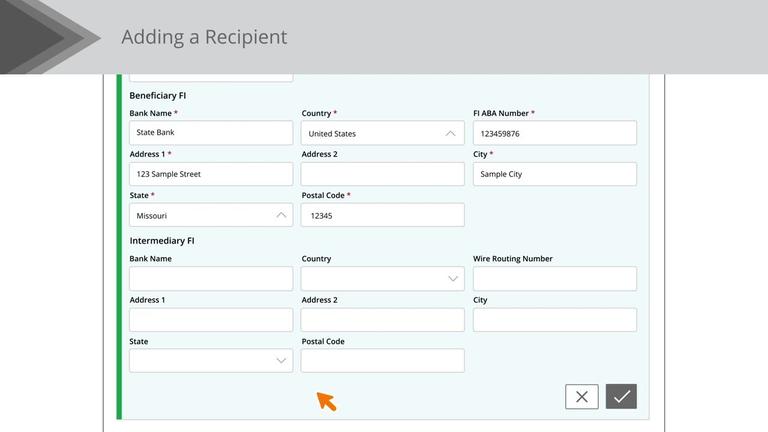Open Beneficiary FI State dropdown showing Missouri
The width and height of the screenshot is (768, 432).
click(x=211, y=215)
